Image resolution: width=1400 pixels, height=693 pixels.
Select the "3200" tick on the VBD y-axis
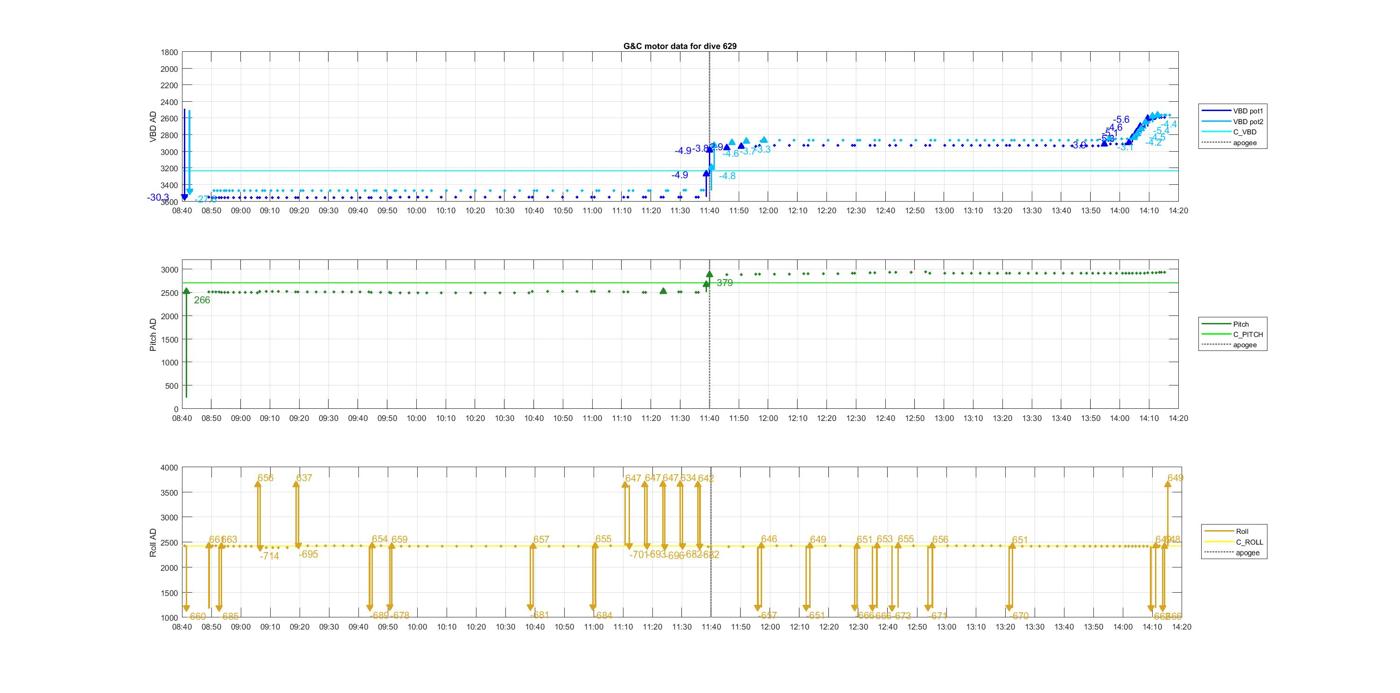169,169
